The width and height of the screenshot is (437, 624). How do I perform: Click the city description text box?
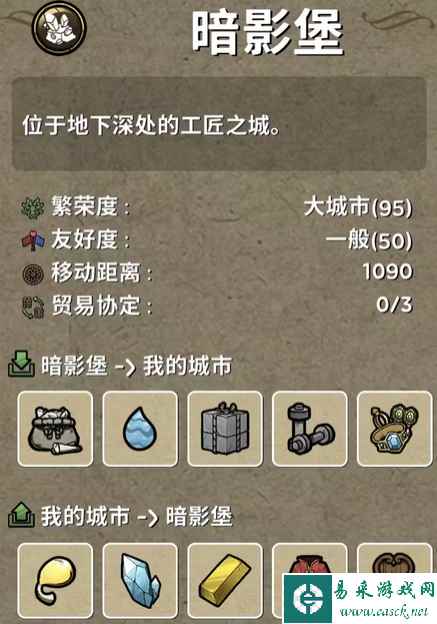pyautogui.click(x=219, y=124)
